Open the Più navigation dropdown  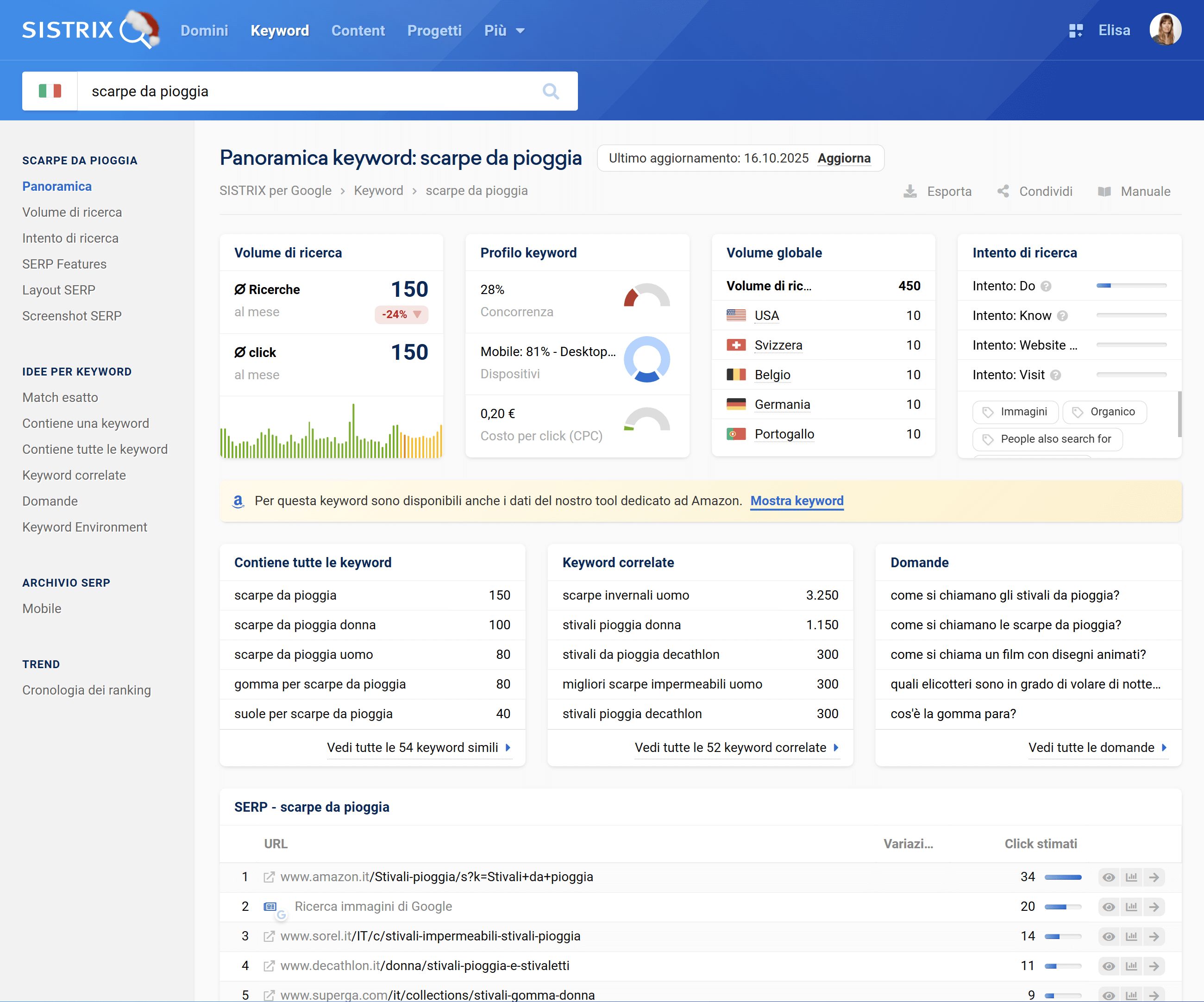504,31
